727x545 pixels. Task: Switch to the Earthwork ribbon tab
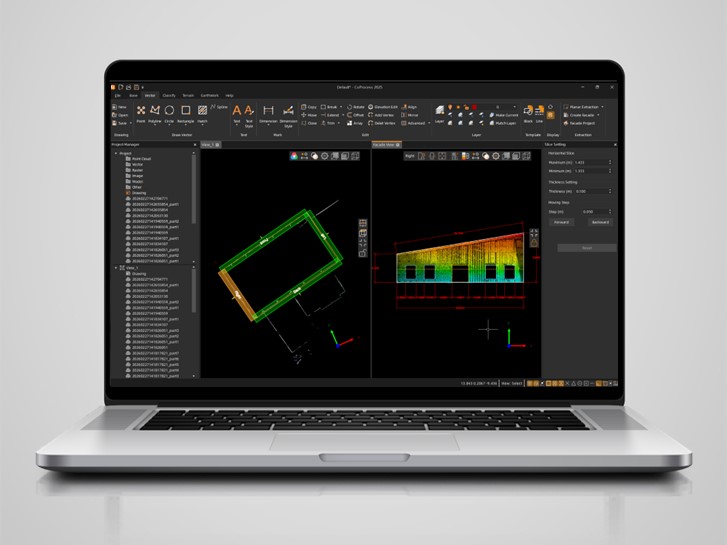(x=209, y=96)
